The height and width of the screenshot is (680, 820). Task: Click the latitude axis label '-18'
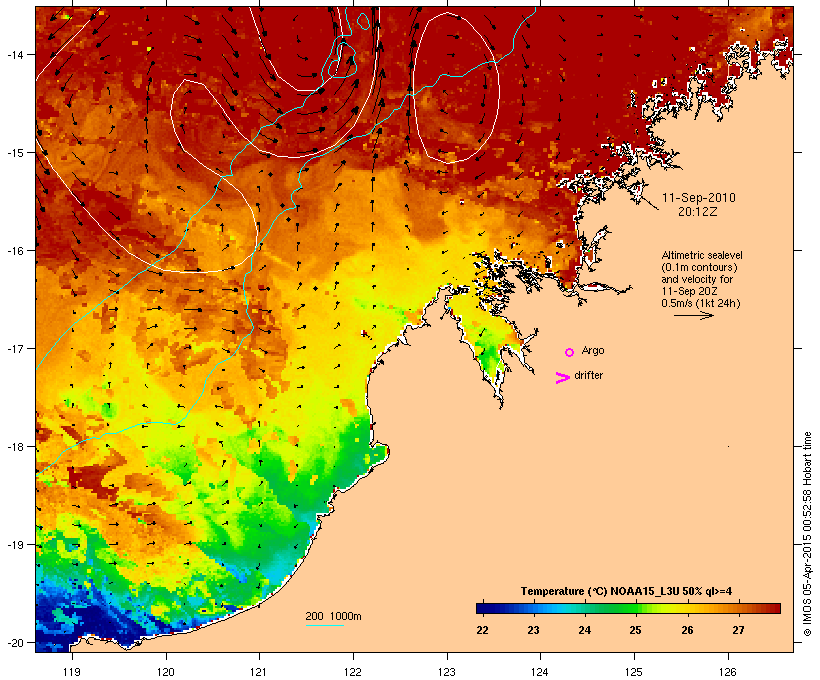15,447
